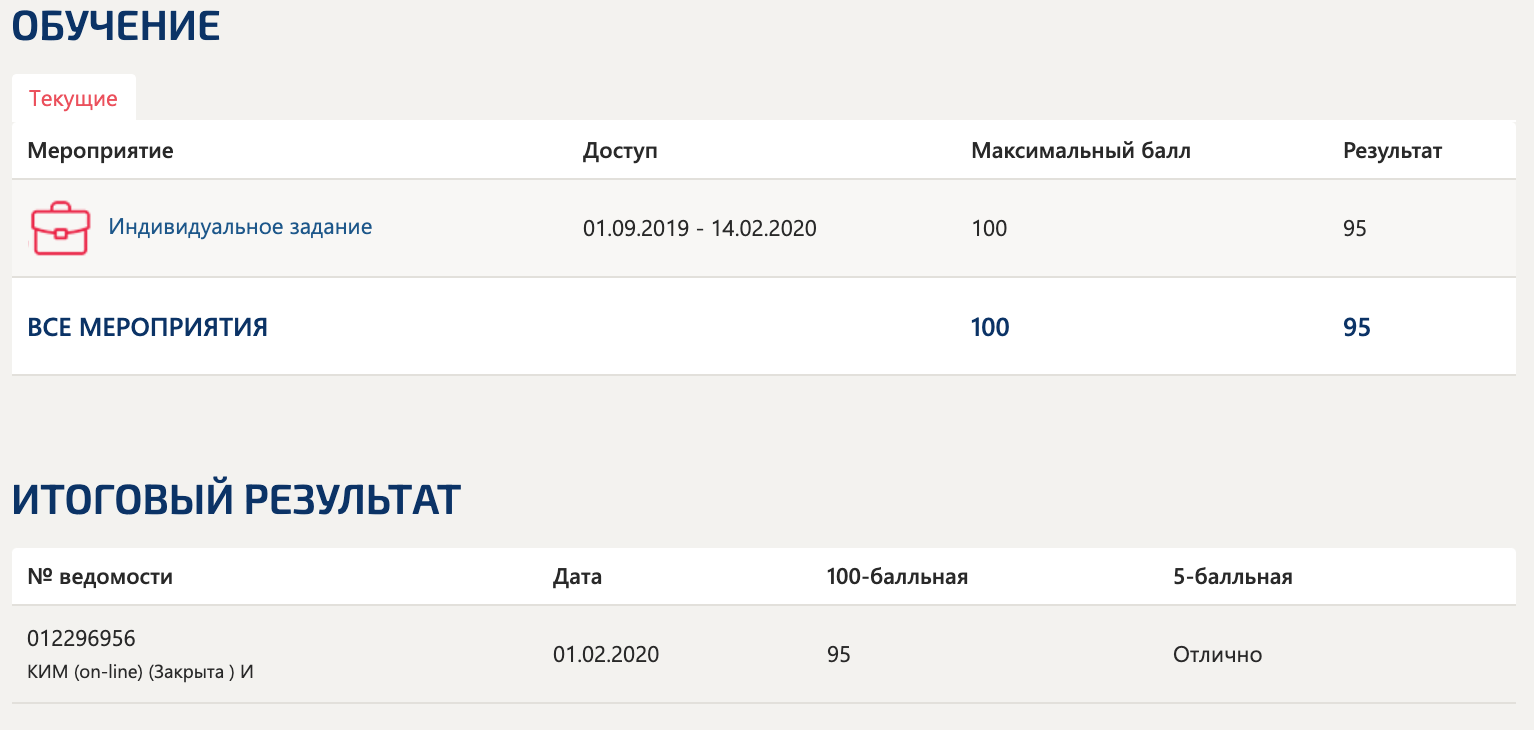The width and height of the screenshot is (1534, 730).
Task: Click the Отлично grade value
Action: (1217, 655)
